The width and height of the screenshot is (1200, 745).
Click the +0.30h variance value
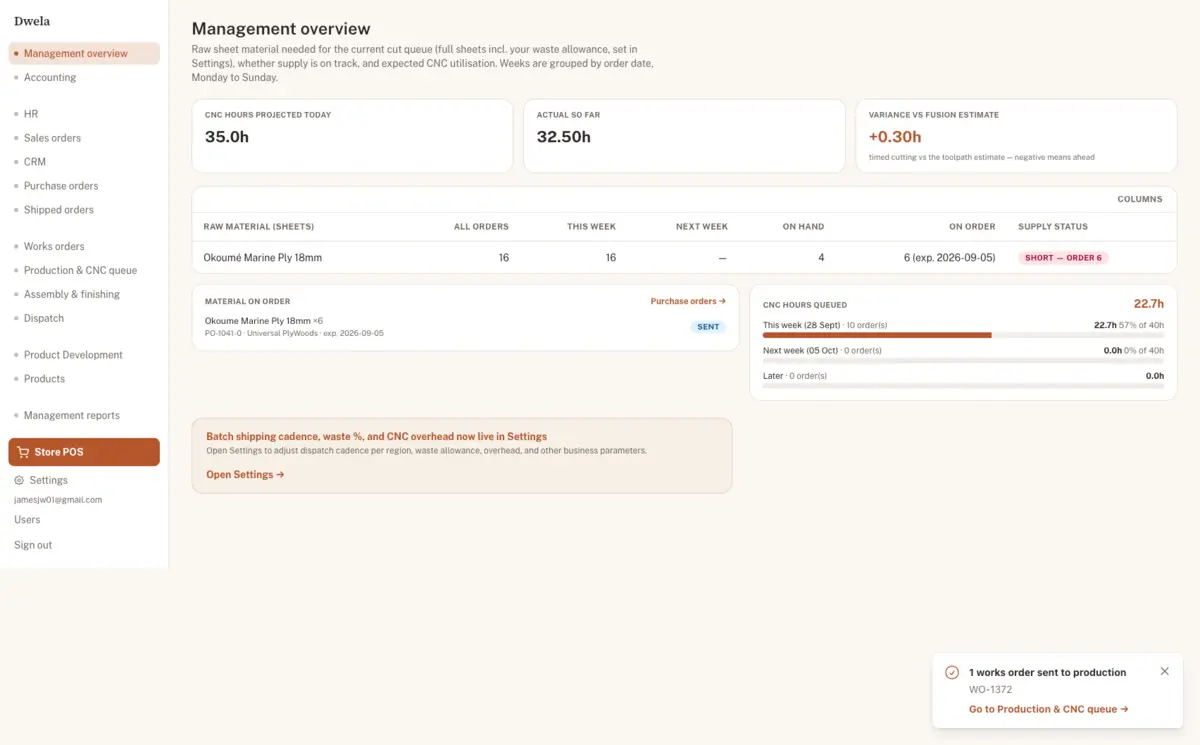(895, 137)
